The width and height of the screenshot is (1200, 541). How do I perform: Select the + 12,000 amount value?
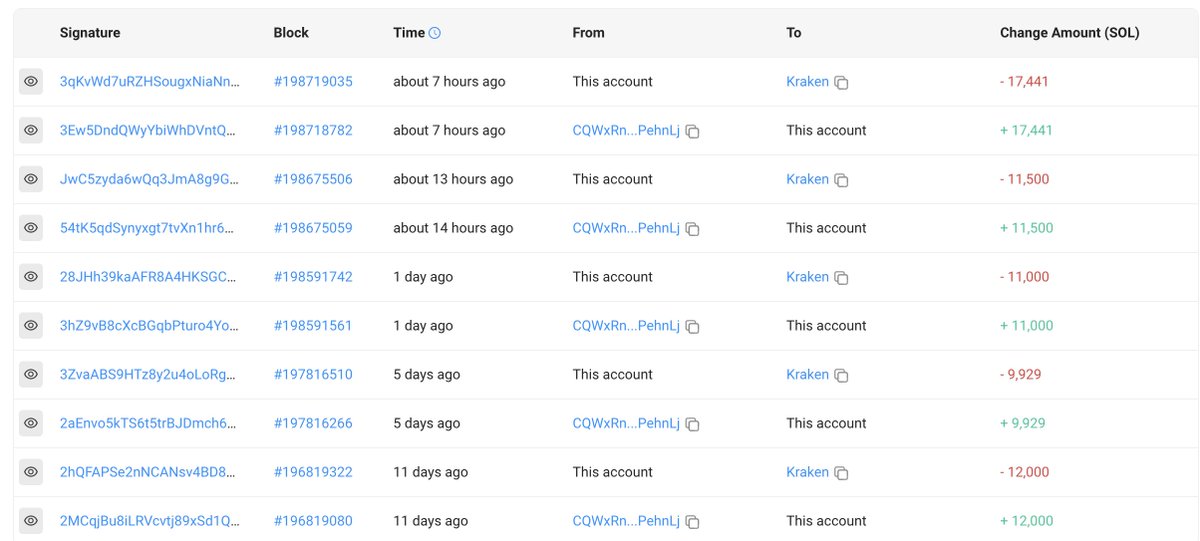click(1027, 521)
